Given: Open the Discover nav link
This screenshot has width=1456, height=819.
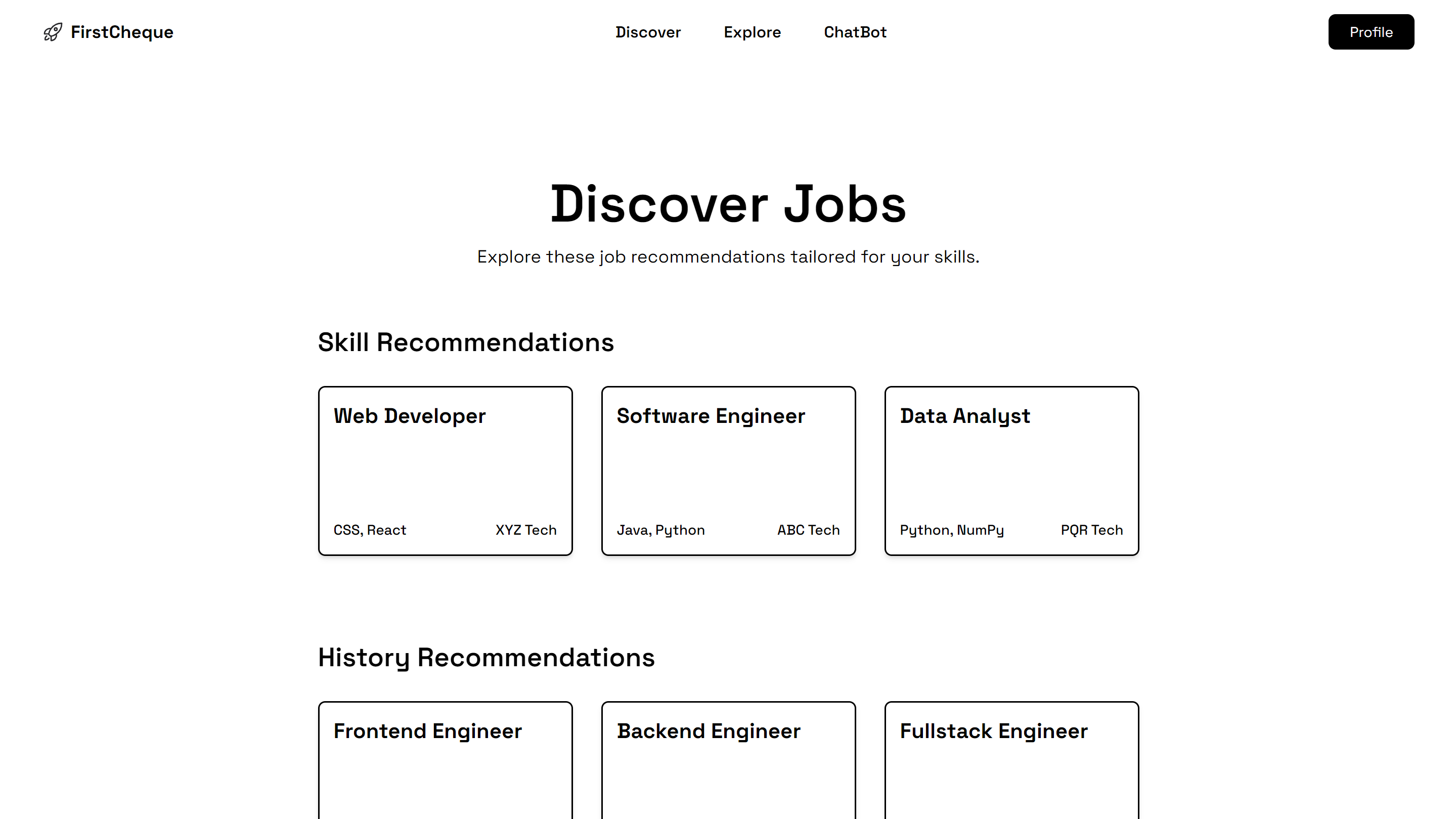Looking at the screenshot, I should point(648,32).
